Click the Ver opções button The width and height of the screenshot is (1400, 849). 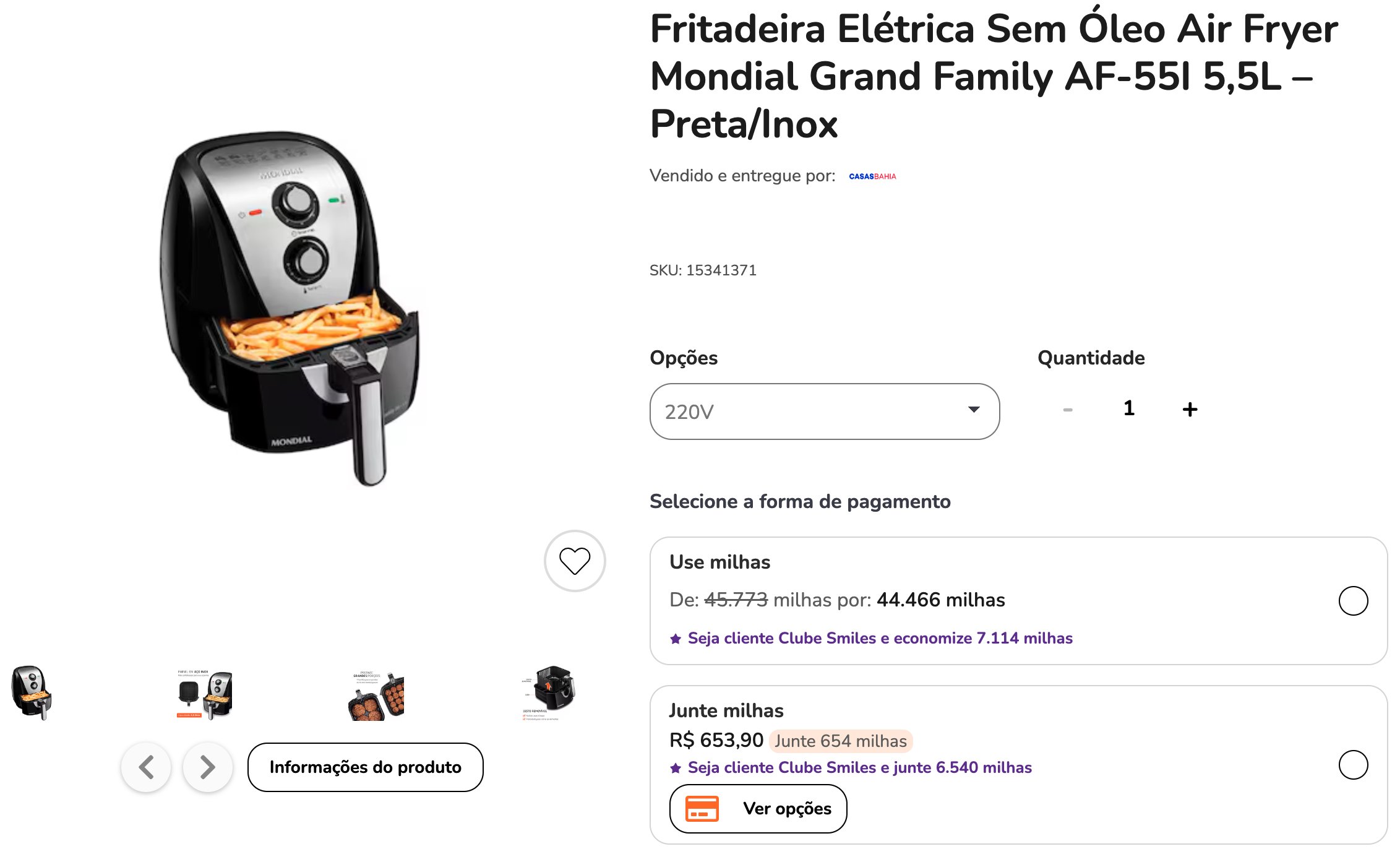(x=758, y=809)
